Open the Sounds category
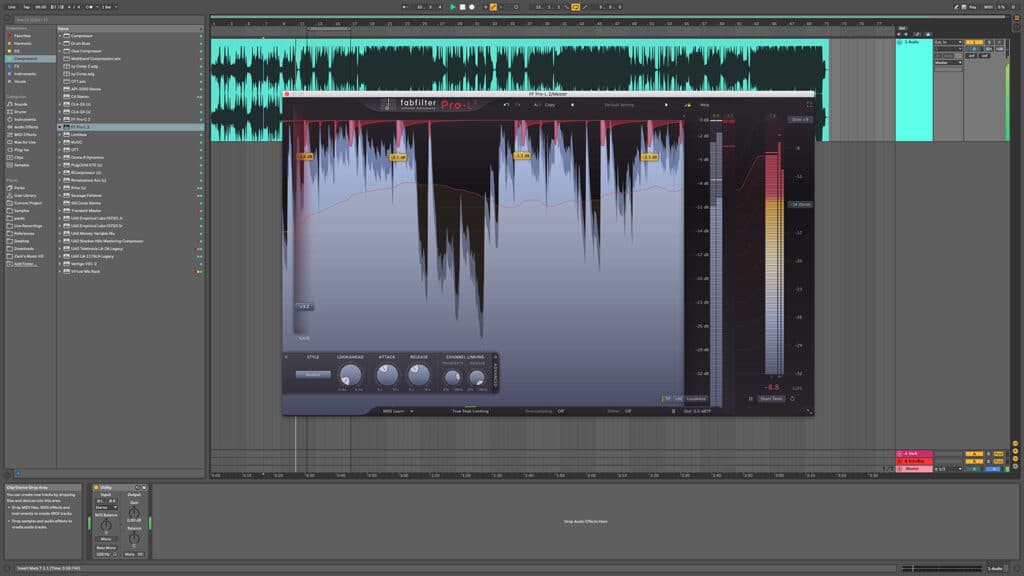This screenshot has width=1024, height=576. click(x=21, y=104)
